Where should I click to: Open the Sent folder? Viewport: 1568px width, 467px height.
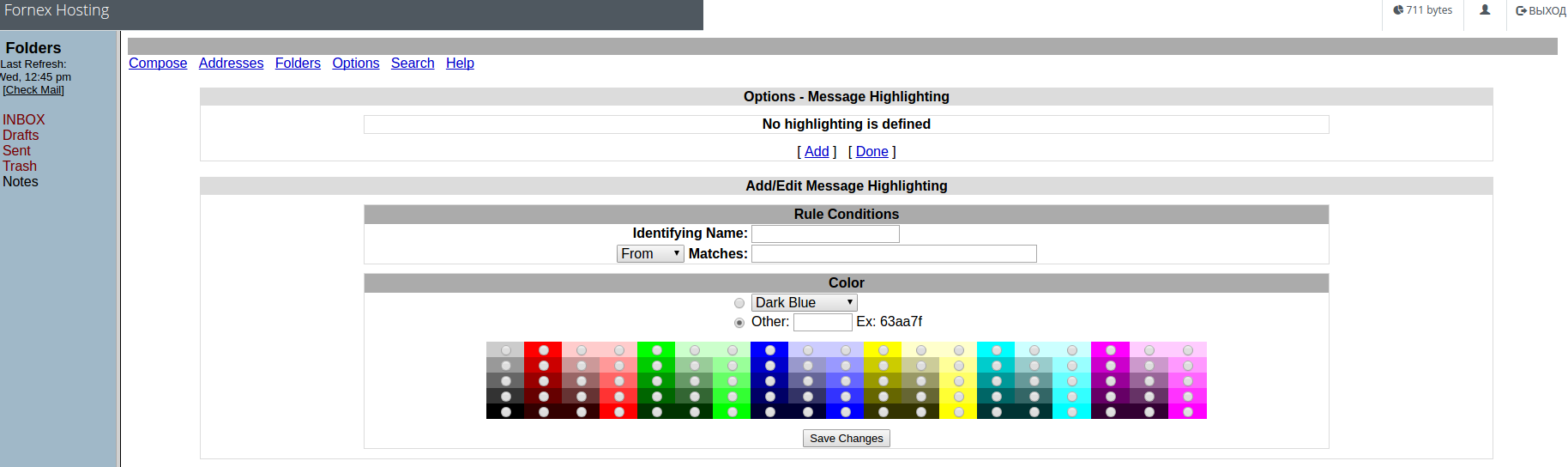[16, 150]
